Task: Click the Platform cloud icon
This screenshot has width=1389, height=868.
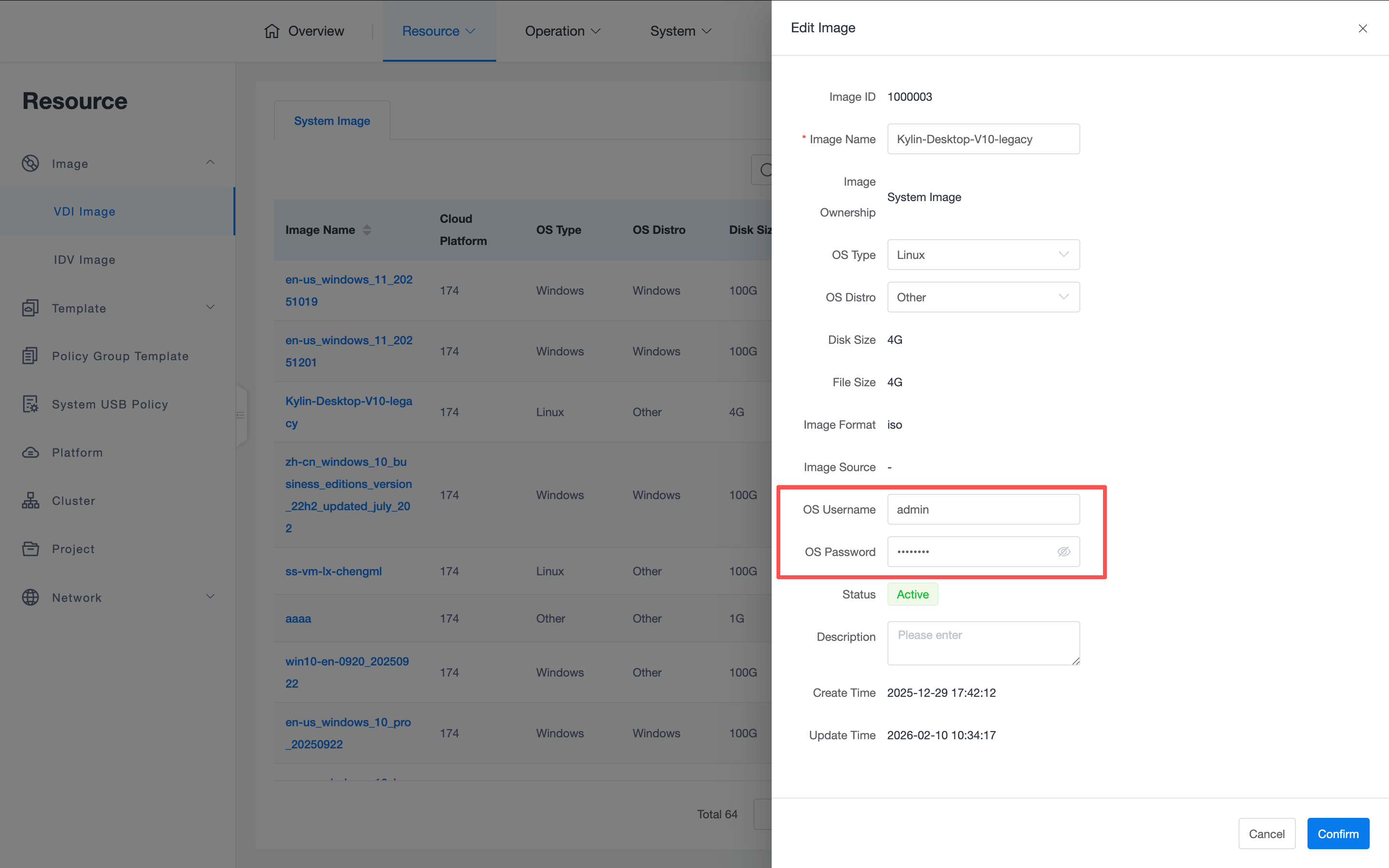Action: 30,452
